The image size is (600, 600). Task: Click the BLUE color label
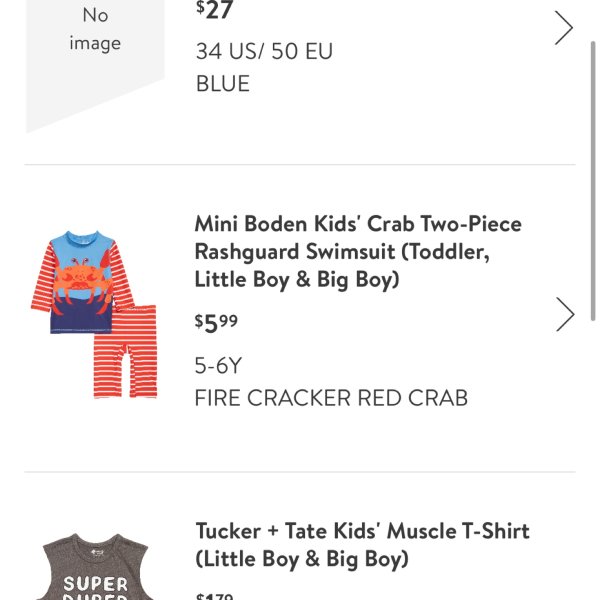(x=223, y=83)
